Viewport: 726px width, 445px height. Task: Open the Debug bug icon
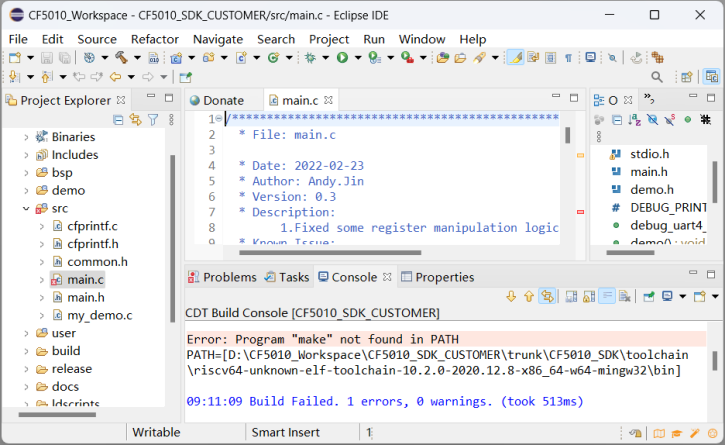click(310, 57)
